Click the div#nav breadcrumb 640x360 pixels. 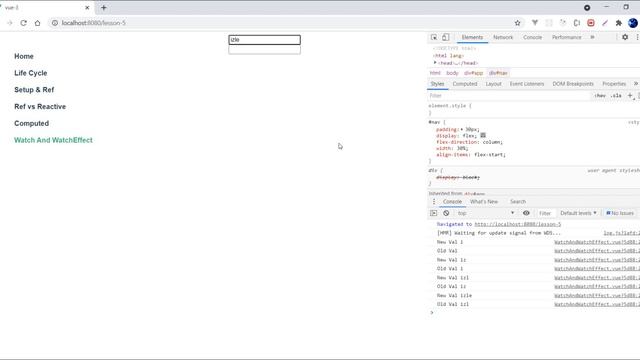click(498, 73)
